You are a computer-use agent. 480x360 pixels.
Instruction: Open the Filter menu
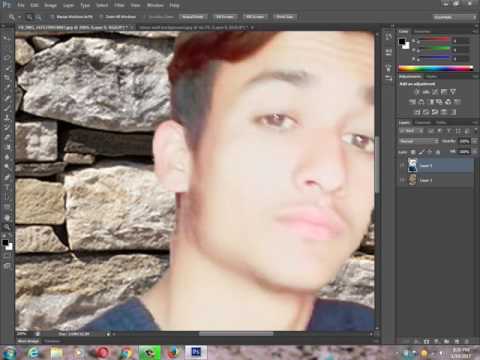click(x=119, y=5)
